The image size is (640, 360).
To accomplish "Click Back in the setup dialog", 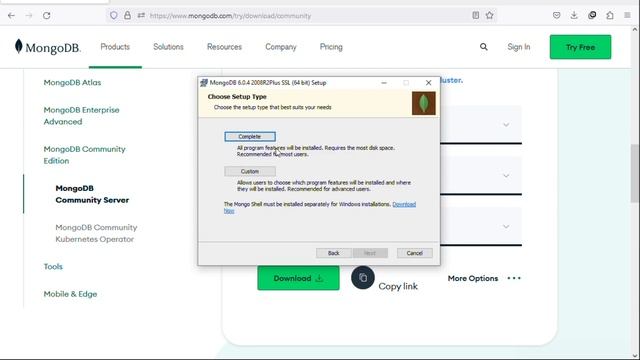I will [x=333, y=253].
